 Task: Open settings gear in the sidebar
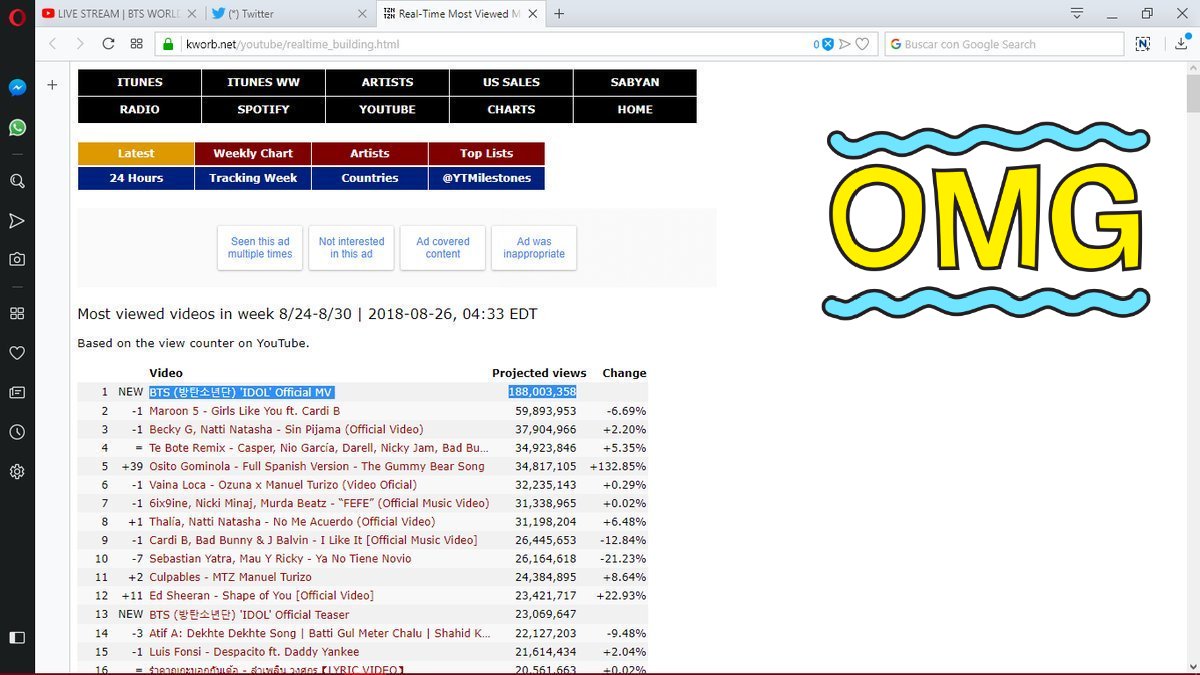(17, 471)
